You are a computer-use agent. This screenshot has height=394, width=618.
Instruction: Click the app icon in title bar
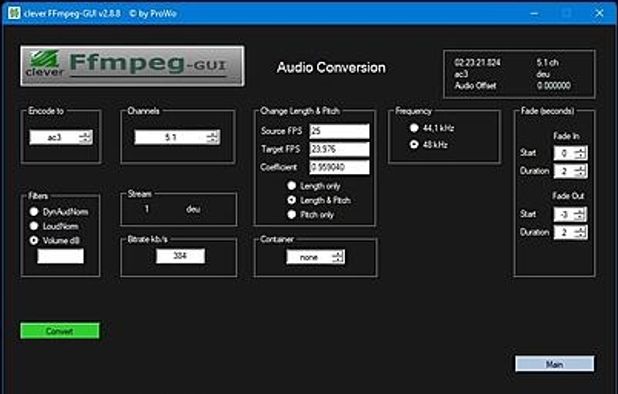click(14, 13)
